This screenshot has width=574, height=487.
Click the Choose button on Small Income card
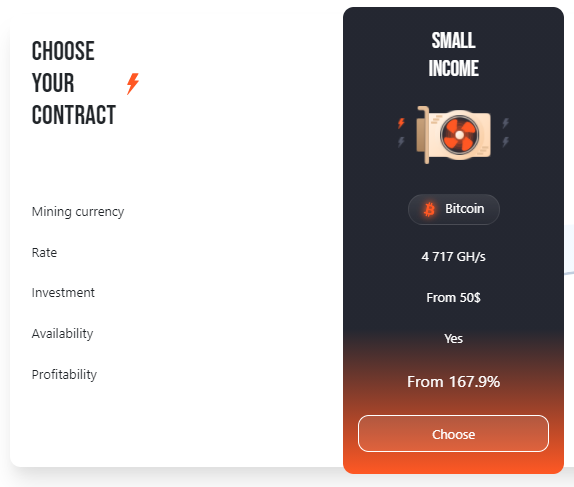coord(453,434)
